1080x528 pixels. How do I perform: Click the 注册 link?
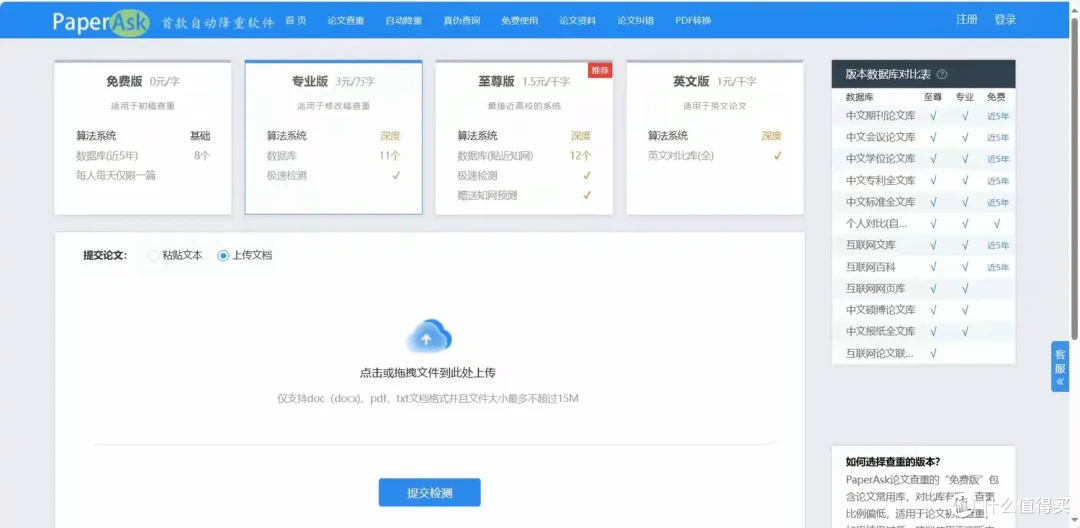(x=966, y=19)
